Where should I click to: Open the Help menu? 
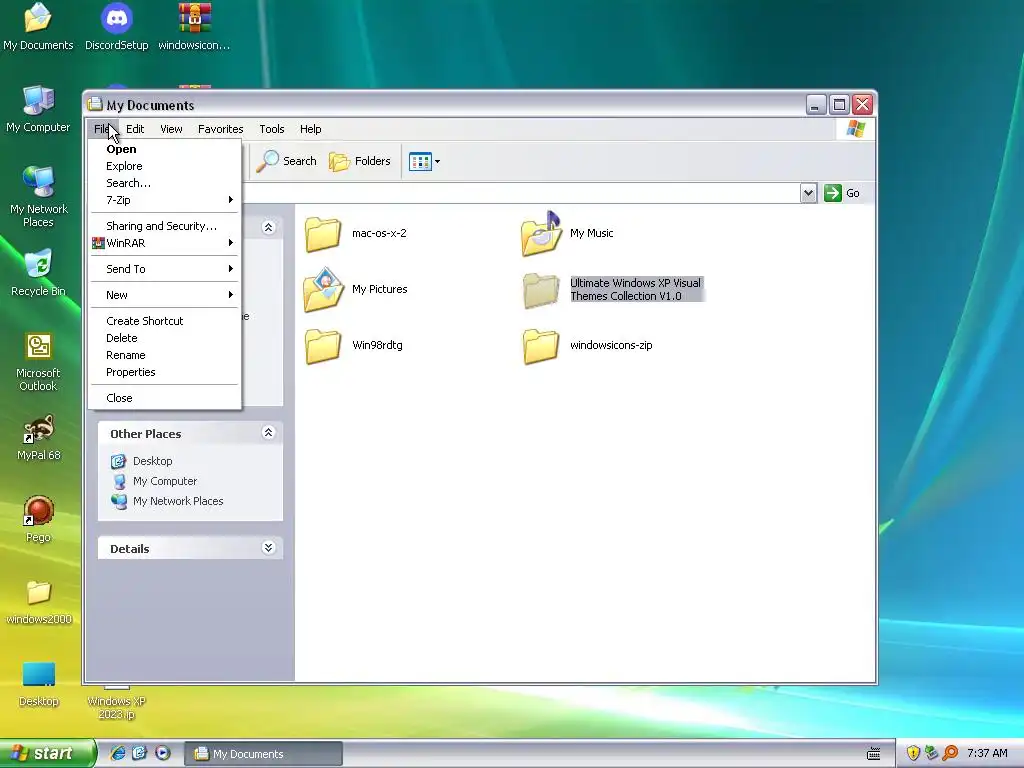[310, 129]
